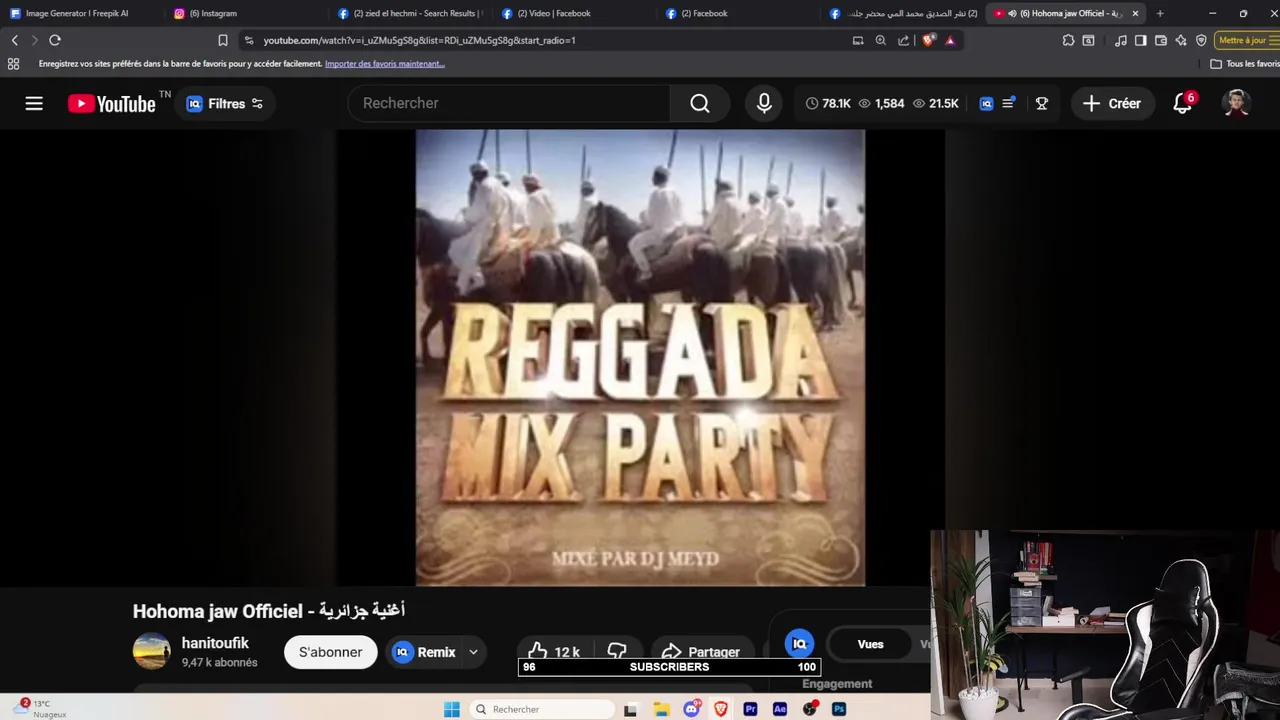
Task: Click the Reggada Mix Party video player
Action: coord(640,357)
